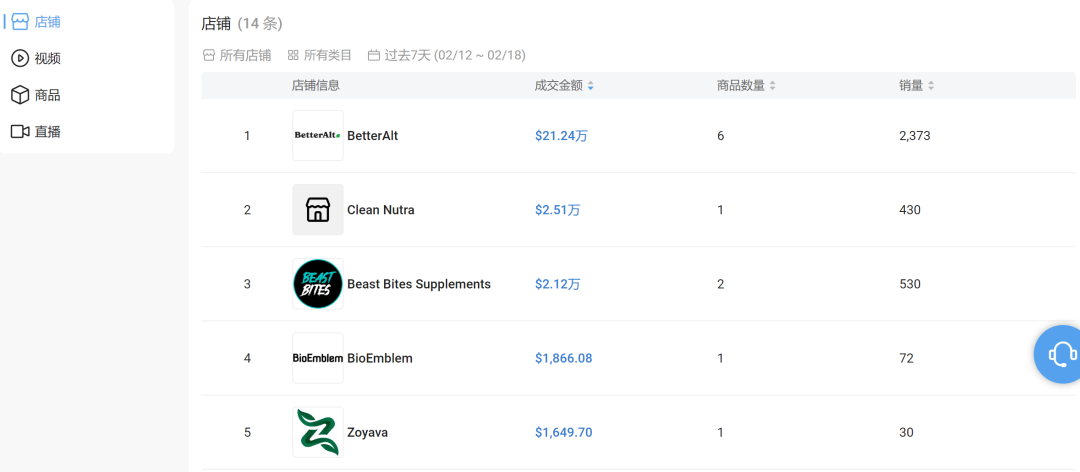Image resolution: width=1080 pixels, height=472 pixels.
Task: Open the customer support headset button
Action: point(1061,353)
